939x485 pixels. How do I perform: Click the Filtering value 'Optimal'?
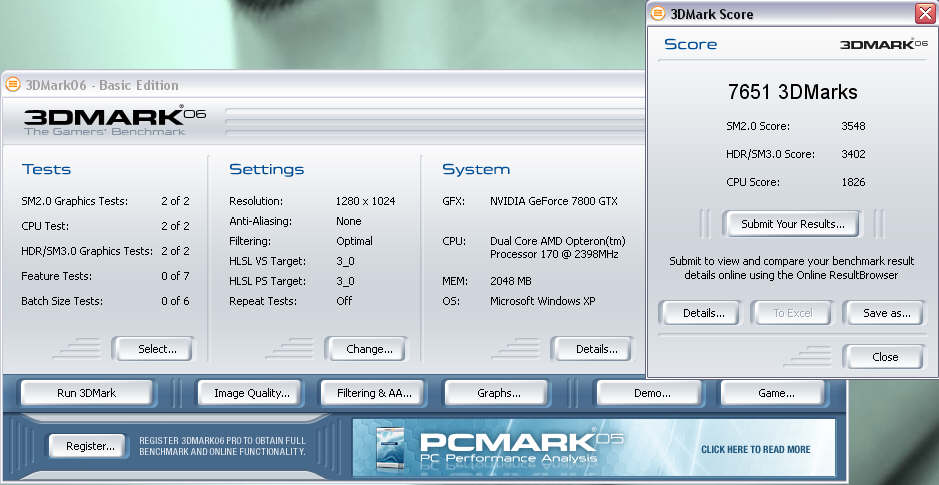(x=354, y=241)
